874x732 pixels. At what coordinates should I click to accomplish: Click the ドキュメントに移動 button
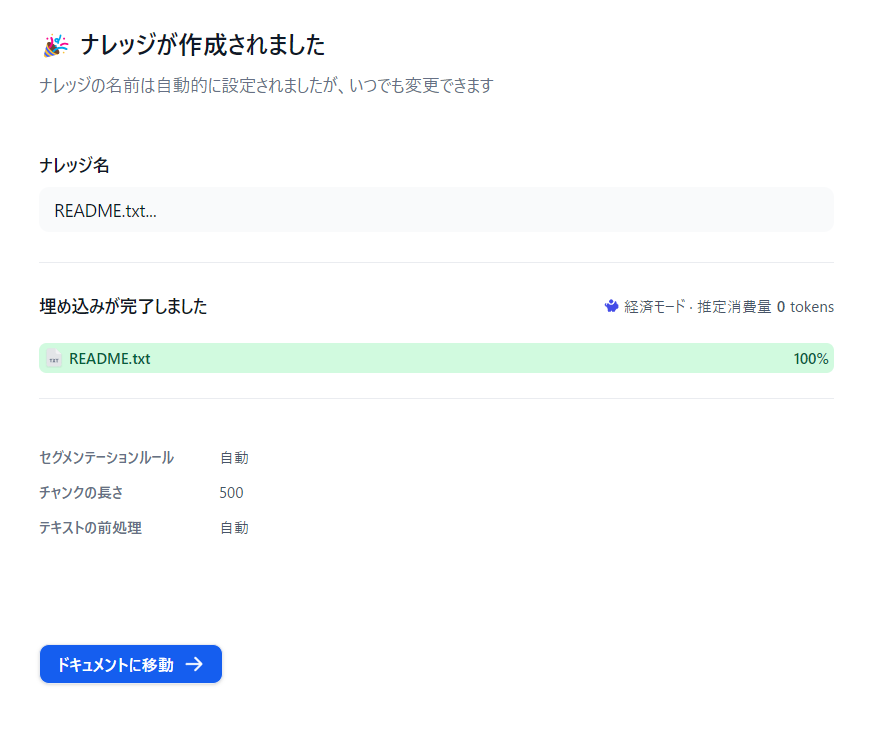pyautogui.click(x=131, y=664)
